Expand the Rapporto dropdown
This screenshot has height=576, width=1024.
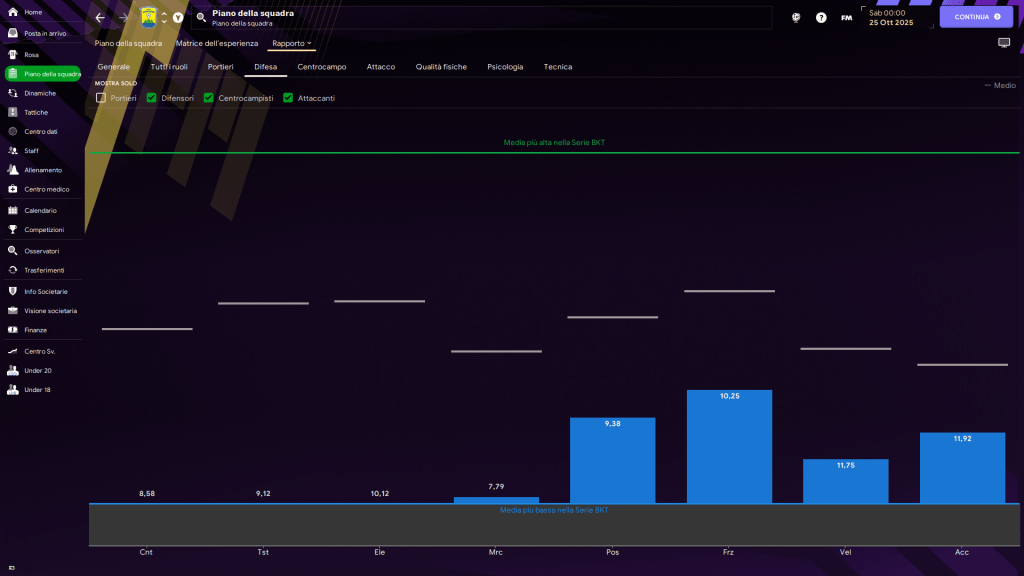[292, 44]
